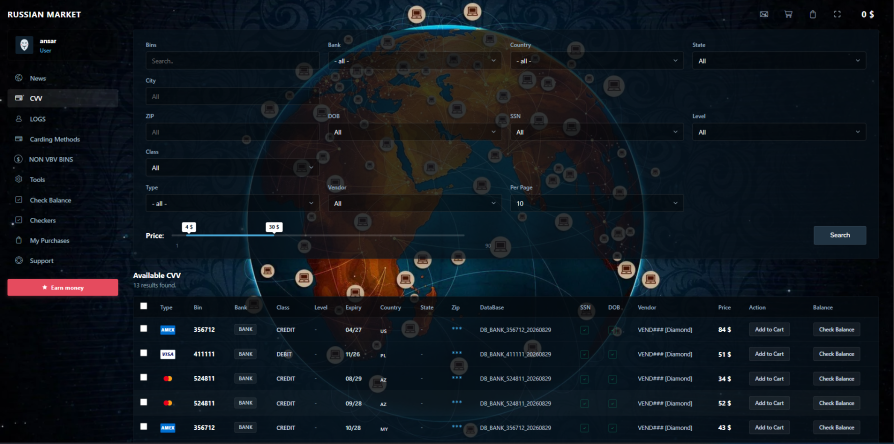894x444 pixels.
Task: Click the SSN check mark in the 84 $ row
Action: coord(584,330)
